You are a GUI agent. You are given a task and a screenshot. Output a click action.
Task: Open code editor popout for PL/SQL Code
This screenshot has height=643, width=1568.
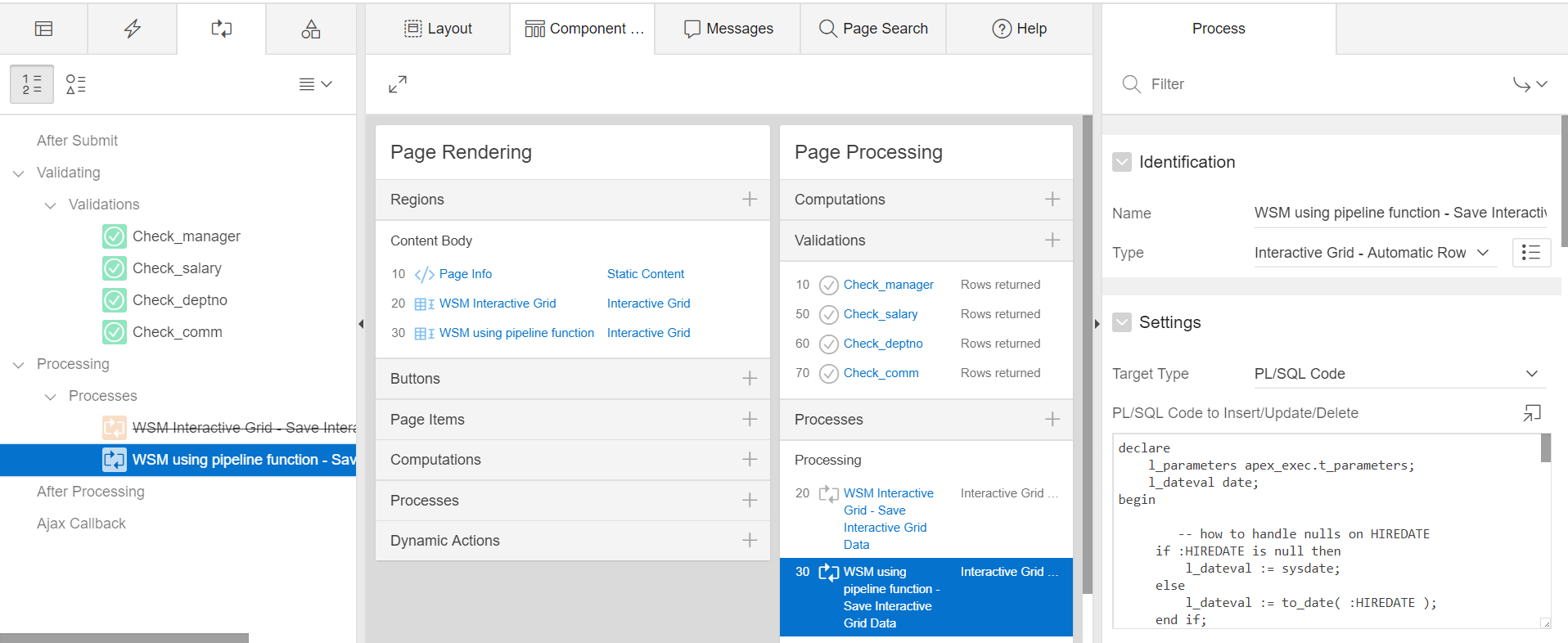click(x=1531, y=413)
